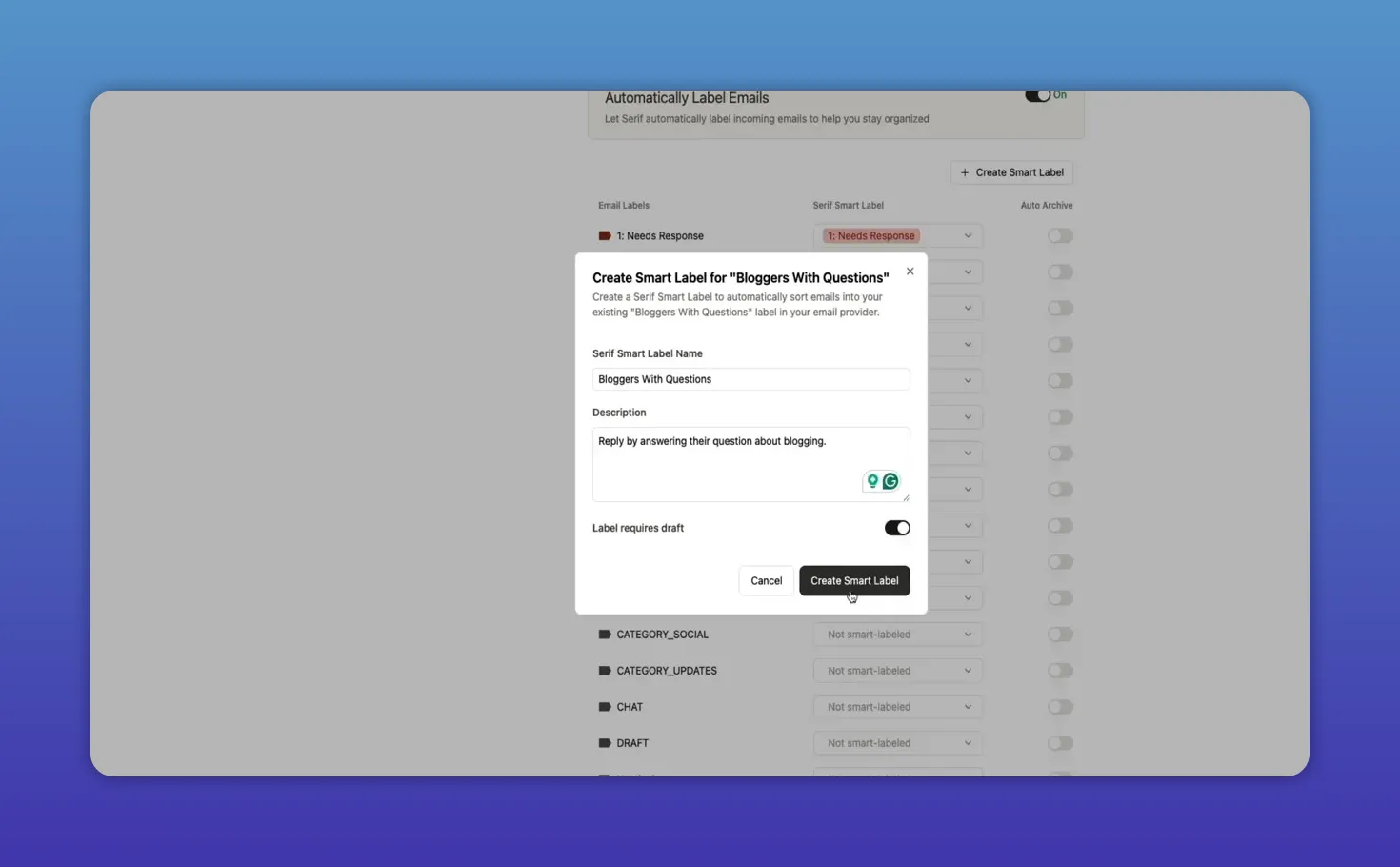The image size is (1400, 867).
Task: Click the plus Create Smart Label button behind dialog
Action: 1011,172
